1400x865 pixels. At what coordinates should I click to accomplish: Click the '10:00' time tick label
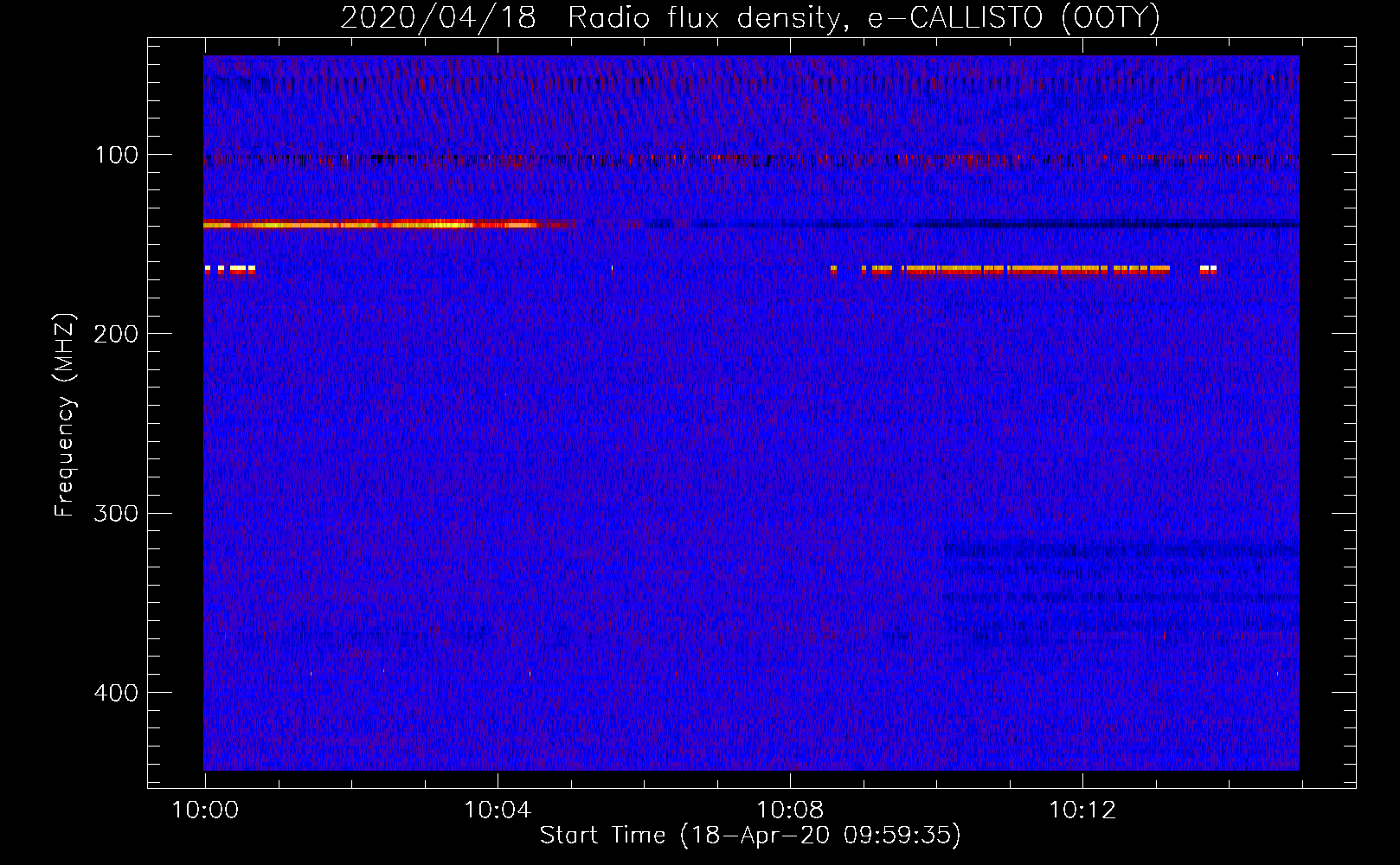tap(205, 810)
